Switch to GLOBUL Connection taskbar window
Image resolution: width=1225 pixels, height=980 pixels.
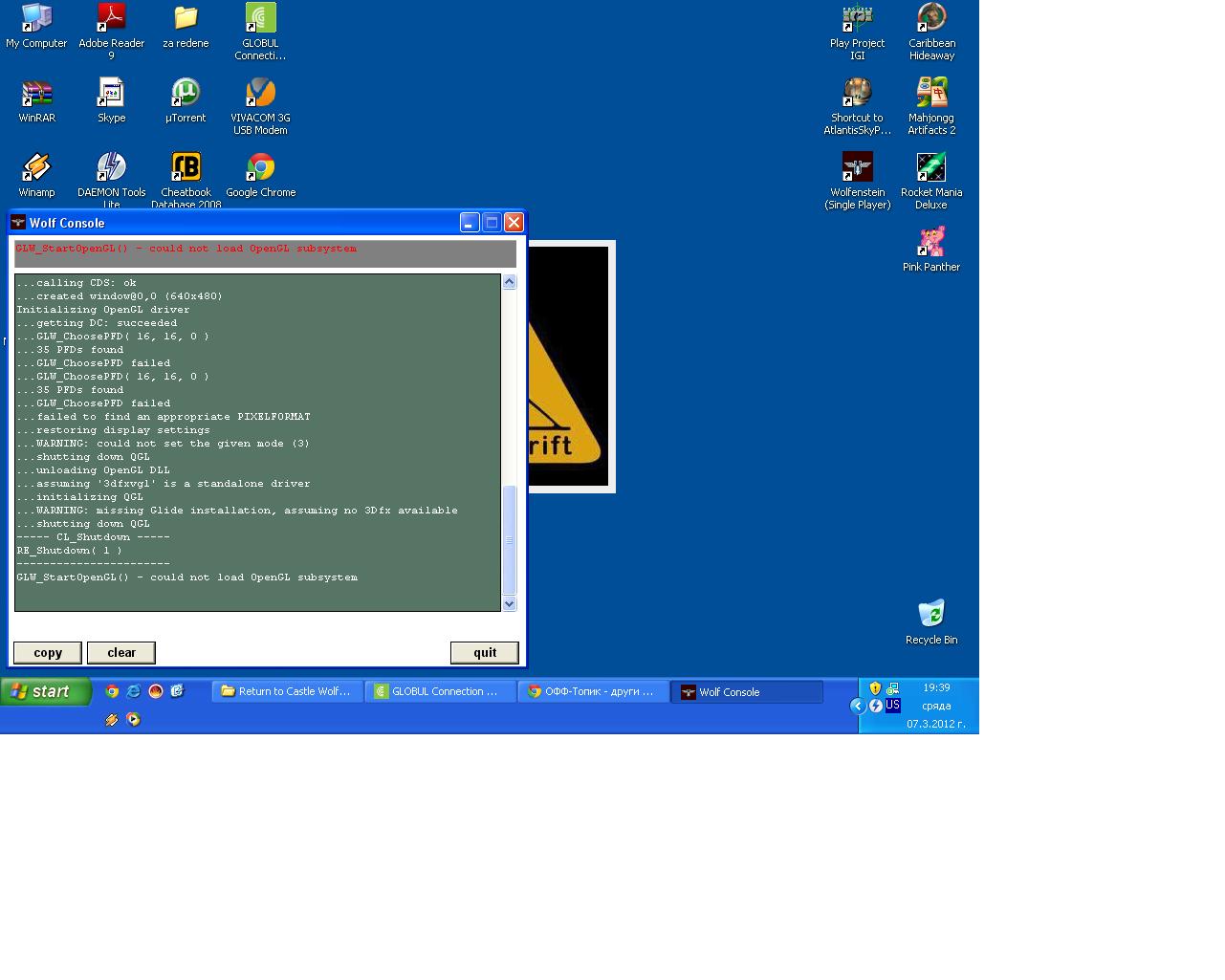click(x=440, y=691)
